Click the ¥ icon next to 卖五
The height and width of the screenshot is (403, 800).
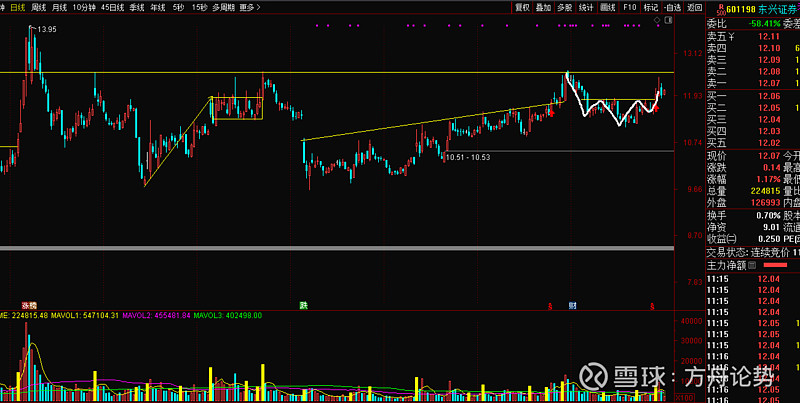(x=731, y=37)
